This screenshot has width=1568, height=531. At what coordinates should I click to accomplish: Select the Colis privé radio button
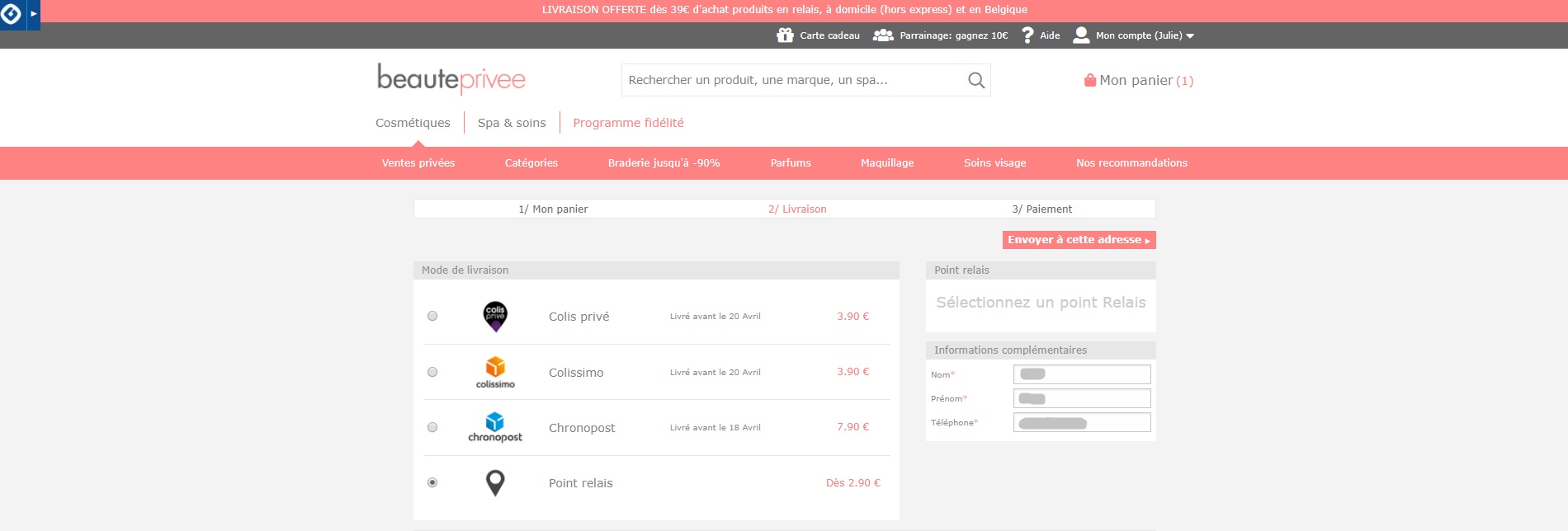(432, 316)
